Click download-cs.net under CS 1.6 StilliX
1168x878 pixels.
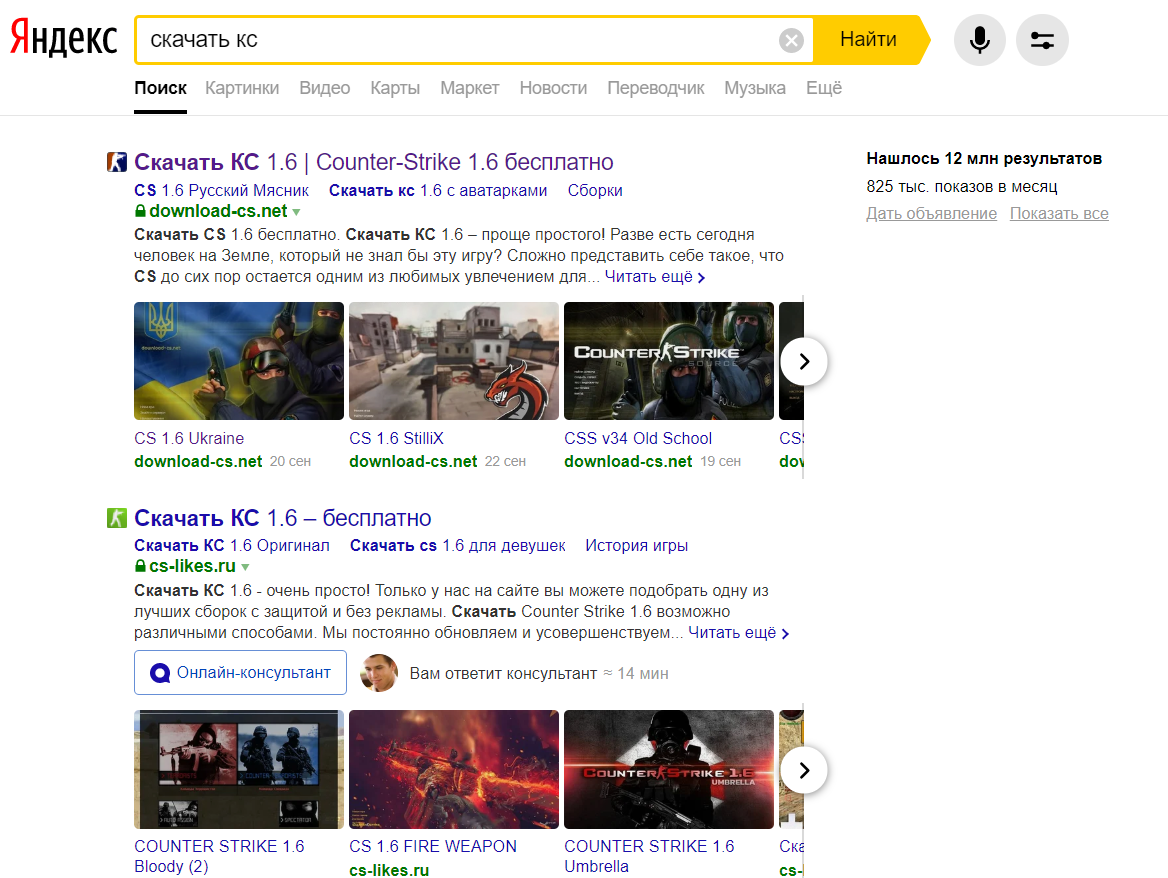click(x=413, y=462)
